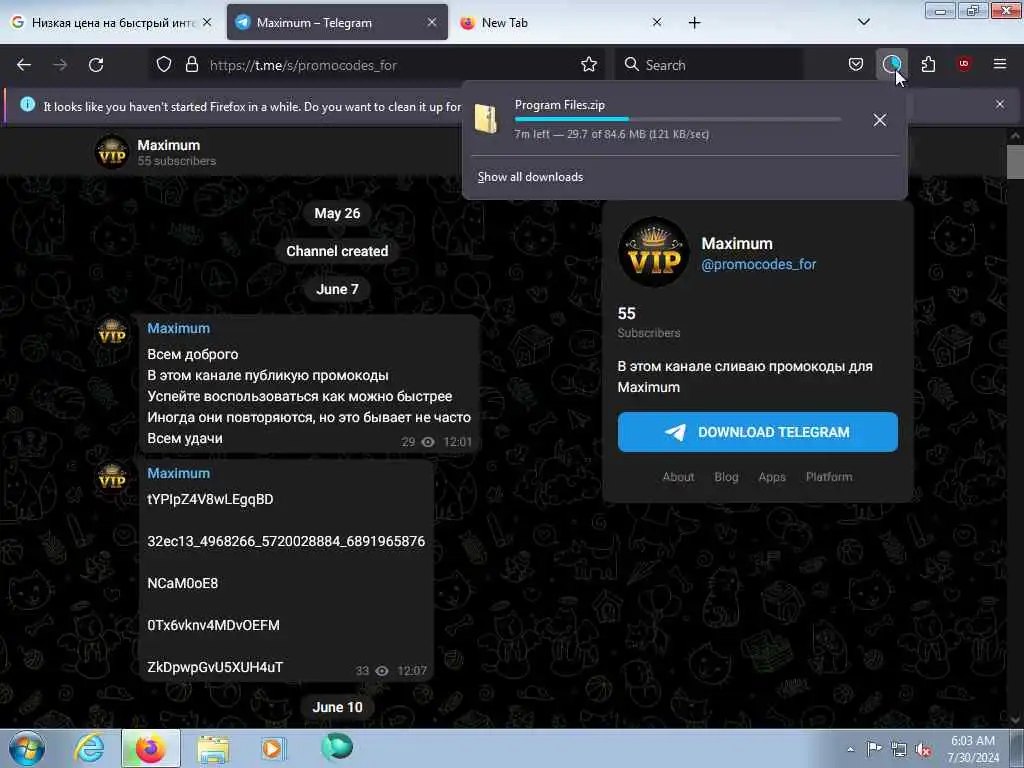Screen dimensions: 1024x768
Task: Click the large VIP avatar in info card
Action: tap(654, 252)
